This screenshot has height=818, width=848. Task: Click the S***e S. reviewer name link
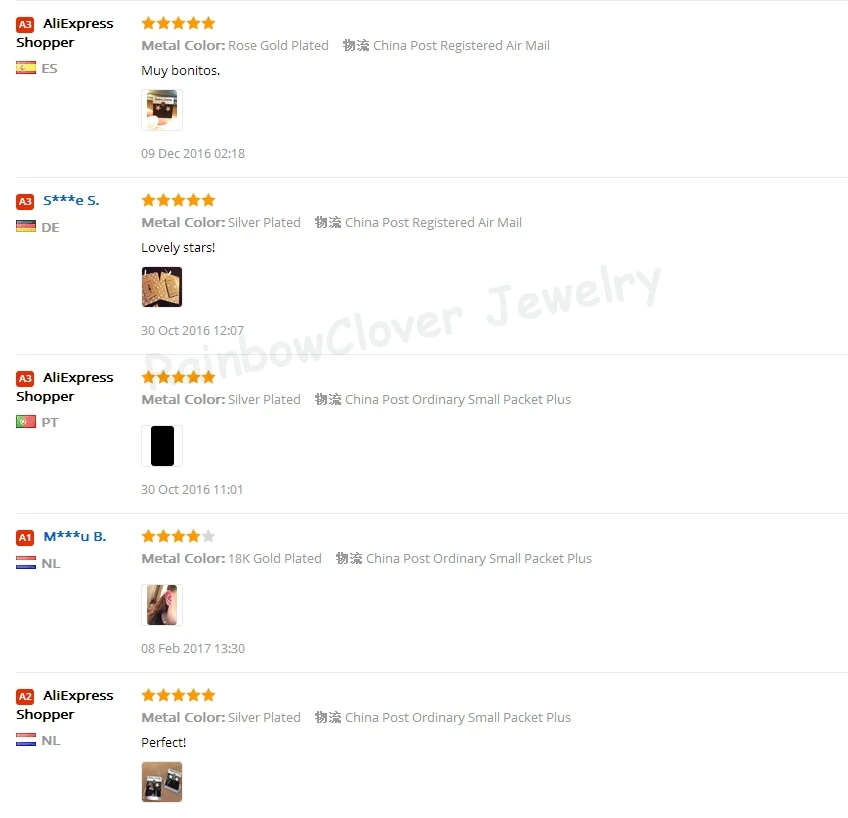point(71,201)
